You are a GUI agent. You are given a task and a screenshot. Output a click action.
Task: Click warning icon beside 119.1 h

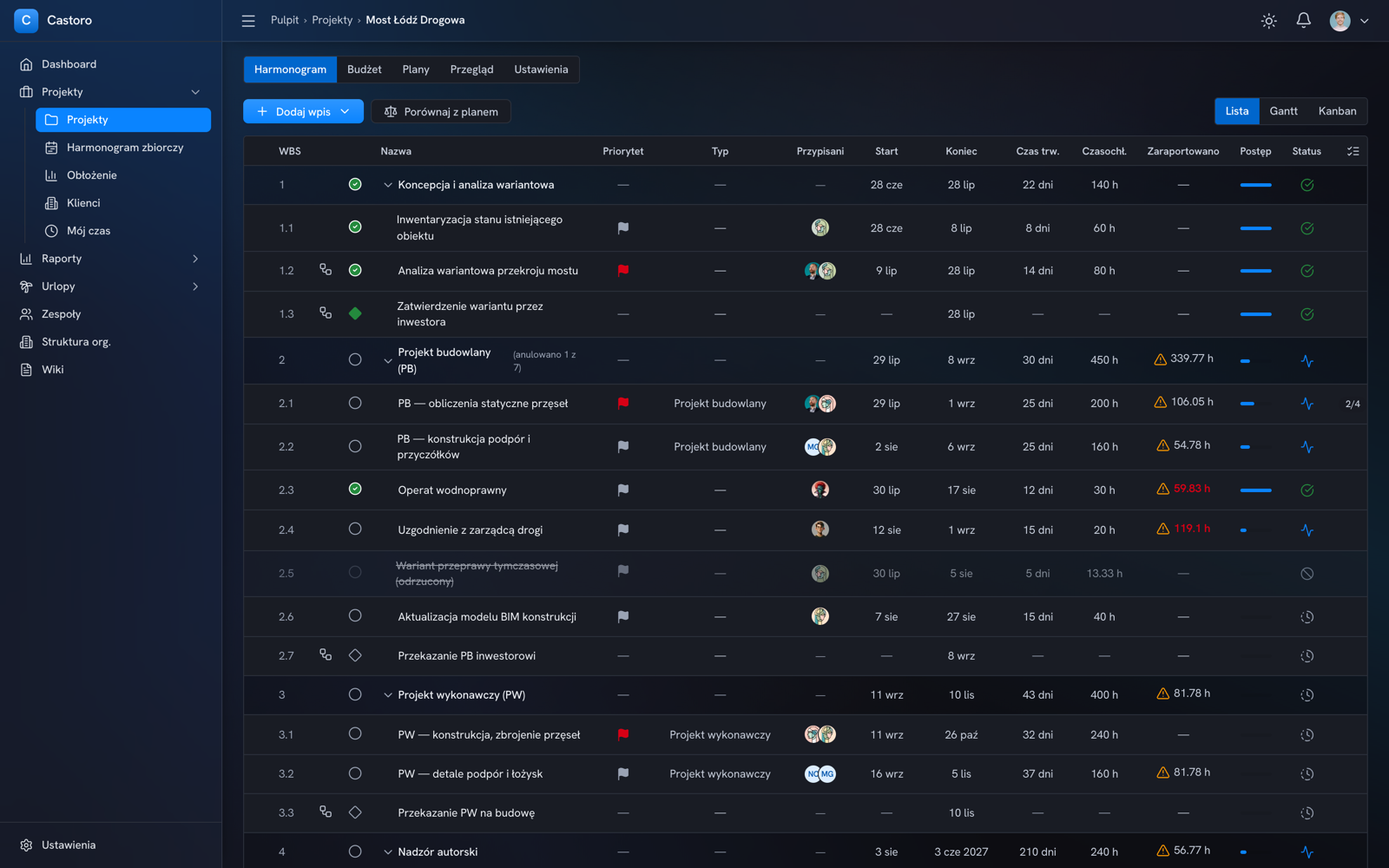point(1162,529)
